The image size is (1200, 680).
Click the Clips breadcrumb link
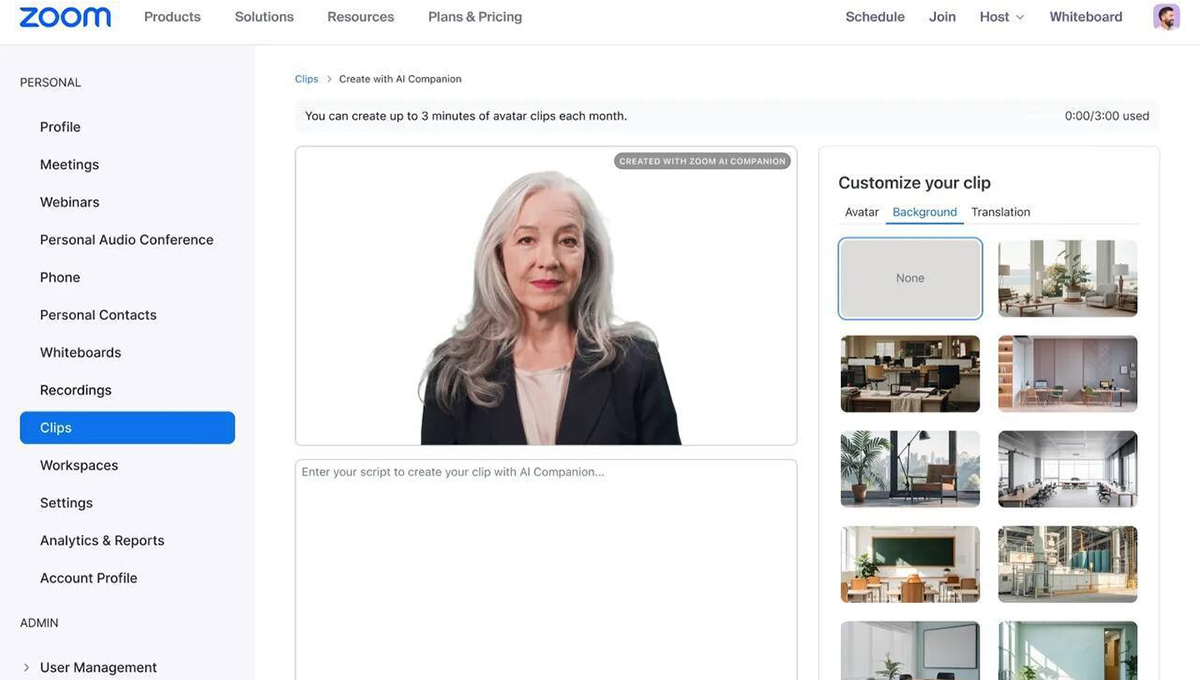click(x=306, y=79)
